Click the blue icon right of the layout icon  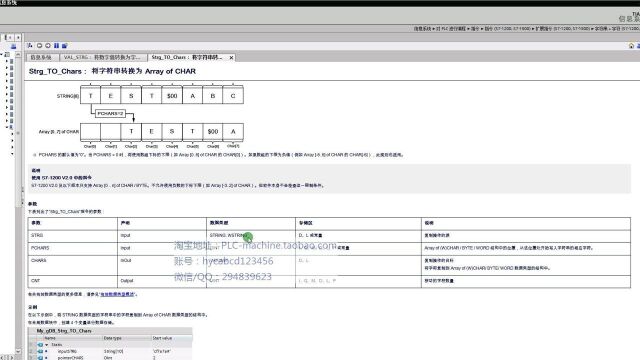(64, 46)
